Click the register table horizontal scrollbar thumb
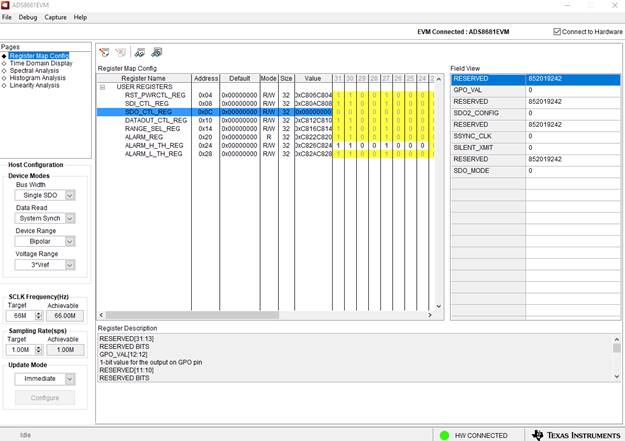This screenshot has height=441, width=625. tap(192, 315)
